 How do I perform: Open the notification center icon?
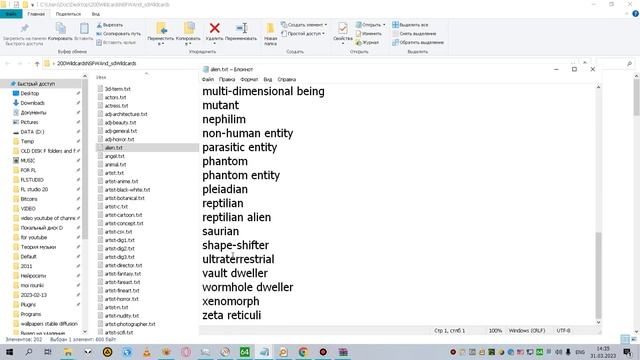[628, 352]
